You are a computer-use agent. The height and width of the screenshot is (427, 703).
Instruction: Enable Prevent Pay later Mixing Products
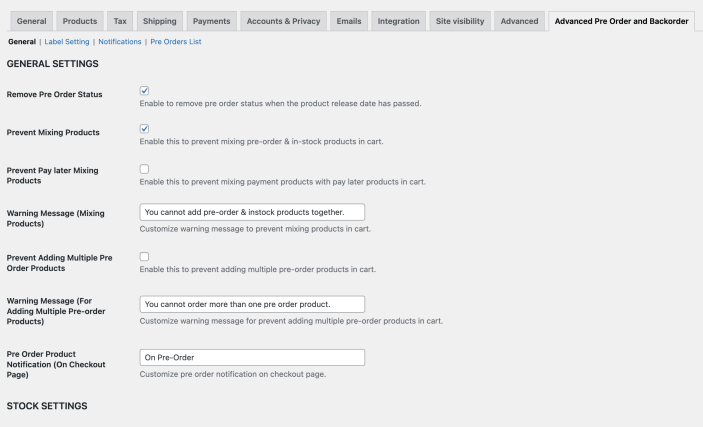[x=144, y=169]
